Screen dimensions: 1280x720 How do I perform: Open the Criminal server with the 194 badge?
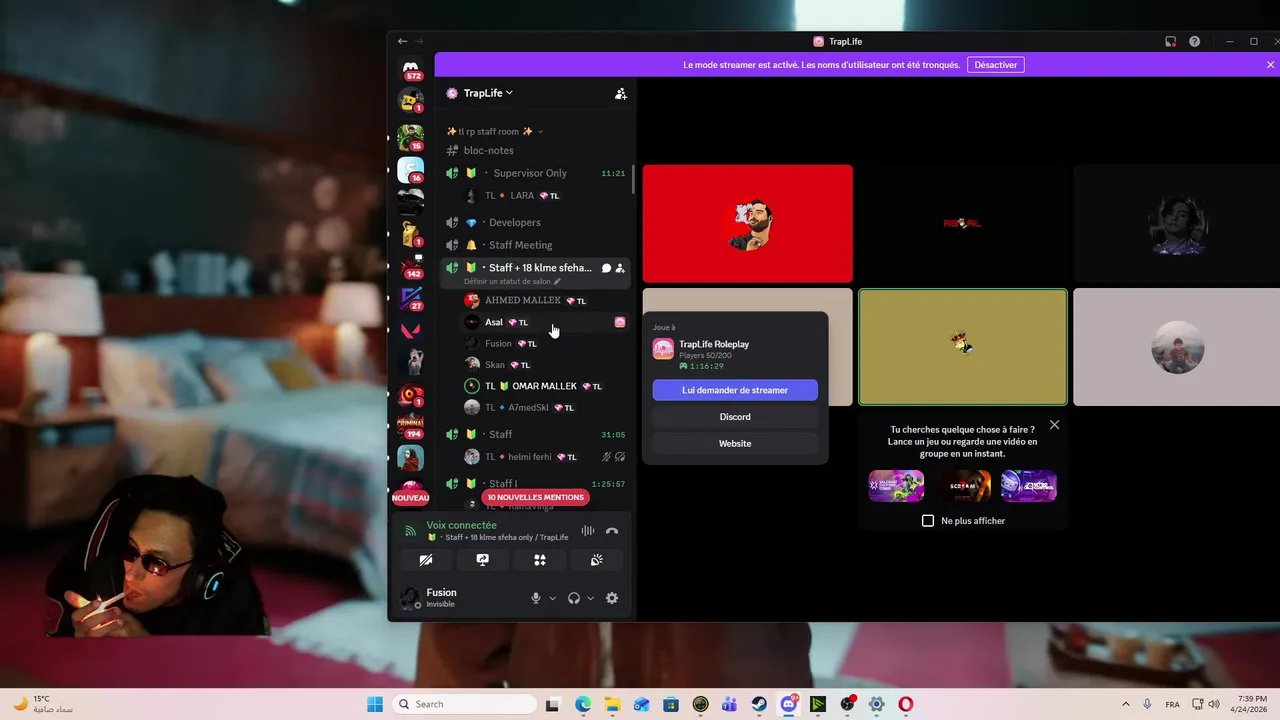(411, 426)
